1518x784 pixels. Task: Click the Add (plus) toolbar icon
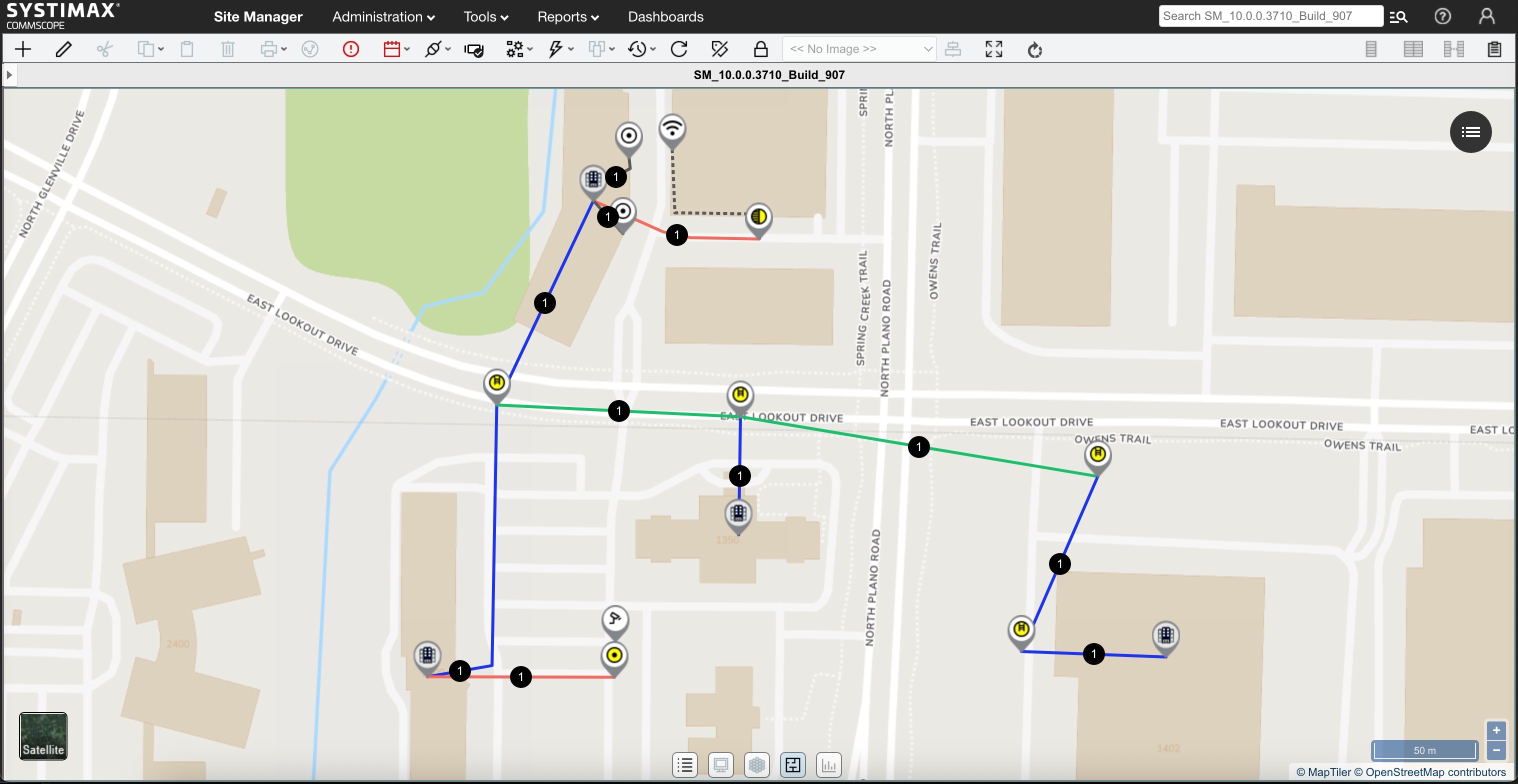22,49
